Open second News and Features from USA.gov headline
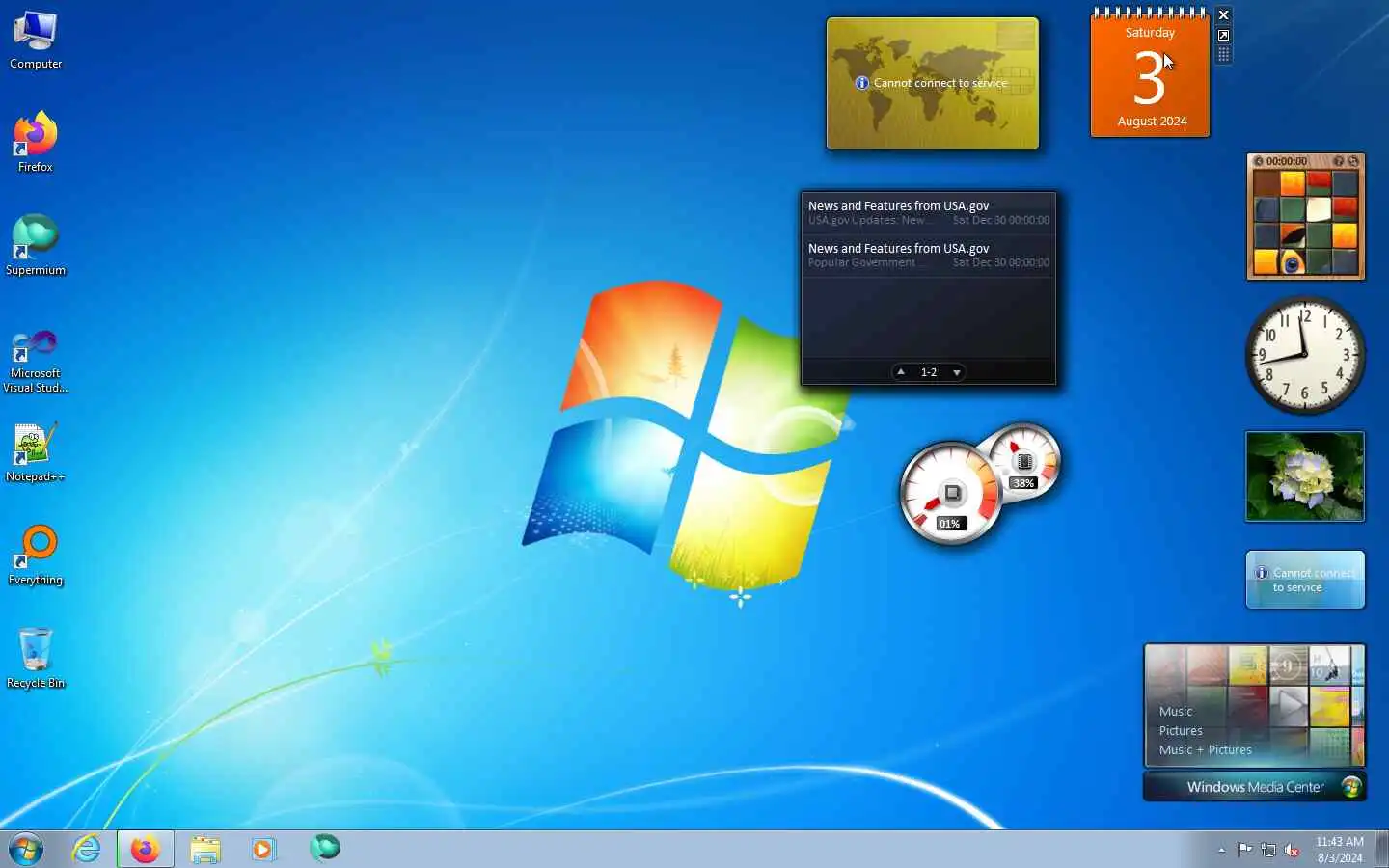Image resolution: width=1389 pixels, height=868 pixels. (898, 249)
